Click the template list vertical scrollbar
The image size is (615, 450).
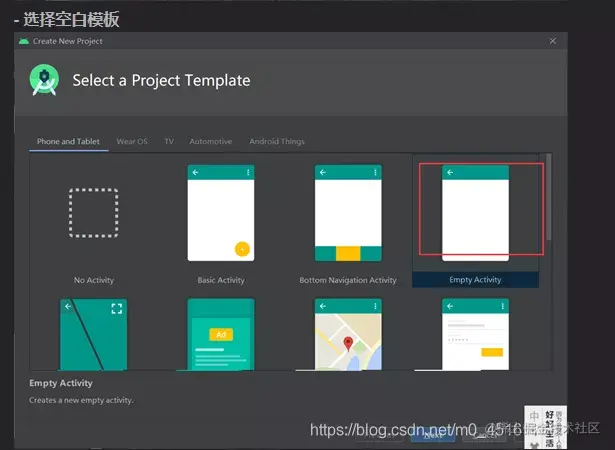coord(548,197)
